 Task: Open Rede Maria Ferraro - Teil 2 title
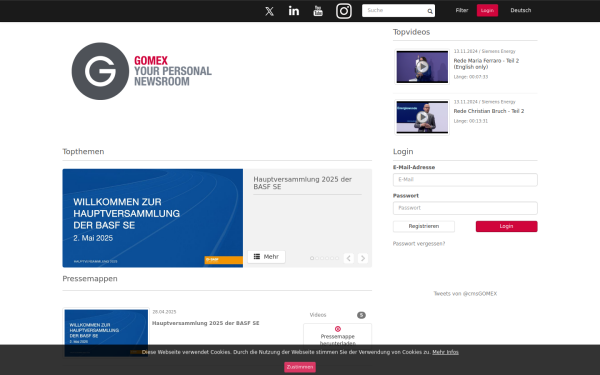click(486, 64)
